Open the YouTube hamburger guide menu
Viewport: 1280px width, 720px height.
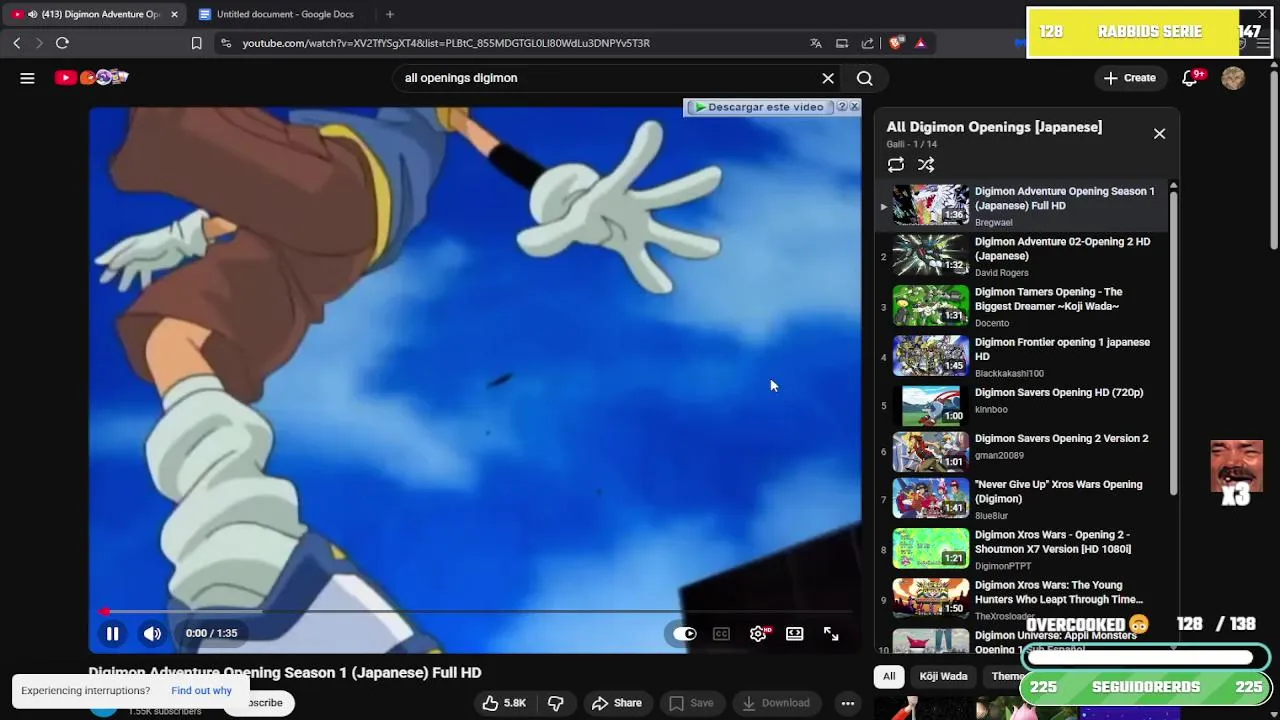(x=27, y=78)
